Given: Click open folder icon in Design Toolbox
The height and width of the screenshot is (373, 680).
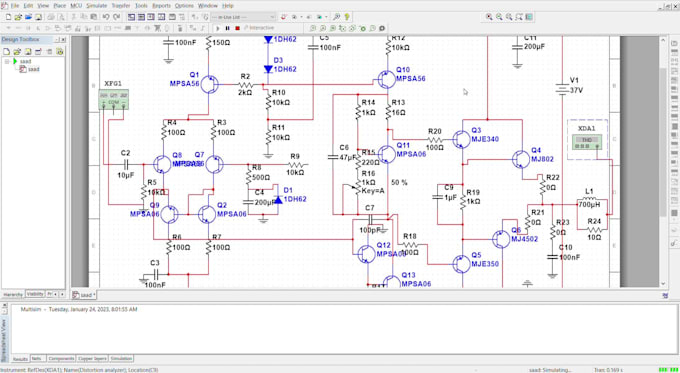Looking at the screenshot, I should (16, 51).
